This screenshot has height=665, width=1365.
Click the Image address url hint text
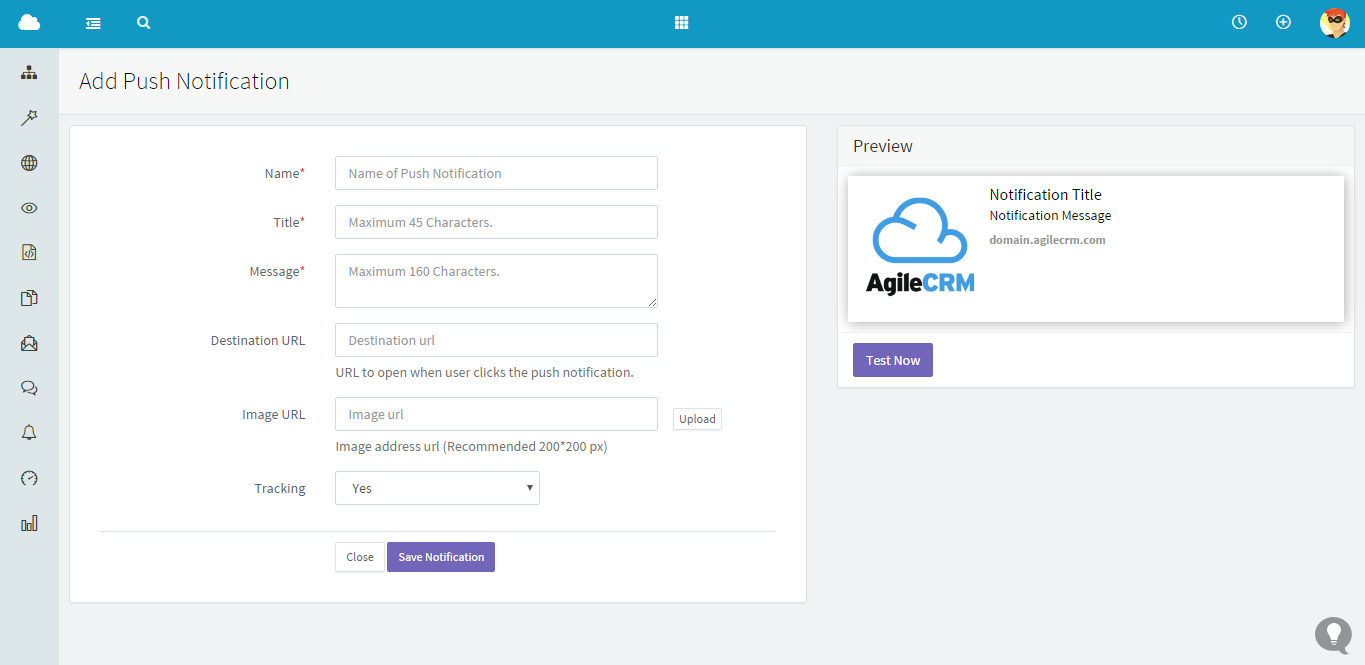click(x=471, y=446)
